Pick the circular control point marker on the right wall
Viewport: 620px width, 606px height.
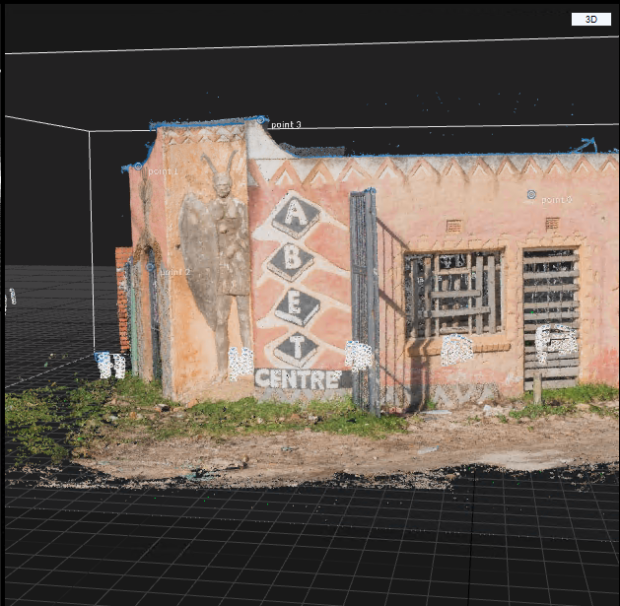click(x=531, y=195)
